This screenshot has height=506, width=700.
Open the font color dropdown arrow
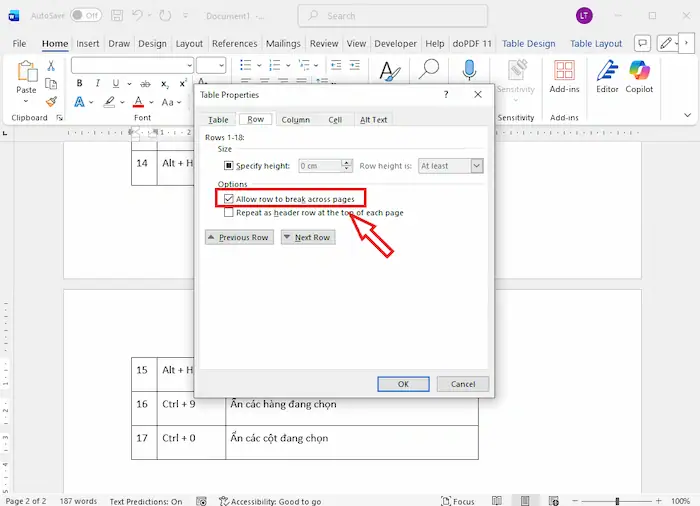pos(152,102)
